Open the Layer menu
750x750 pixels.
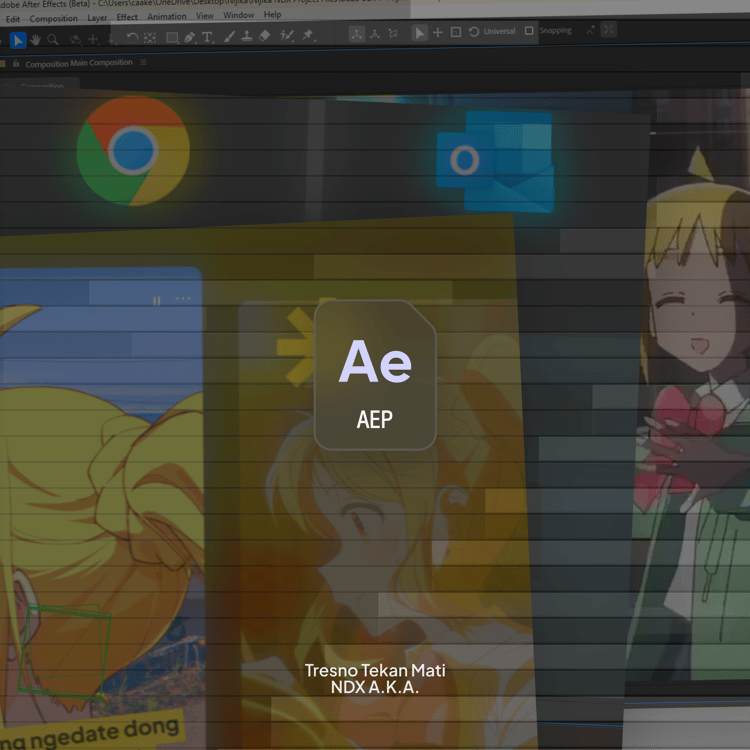point(97,18)
